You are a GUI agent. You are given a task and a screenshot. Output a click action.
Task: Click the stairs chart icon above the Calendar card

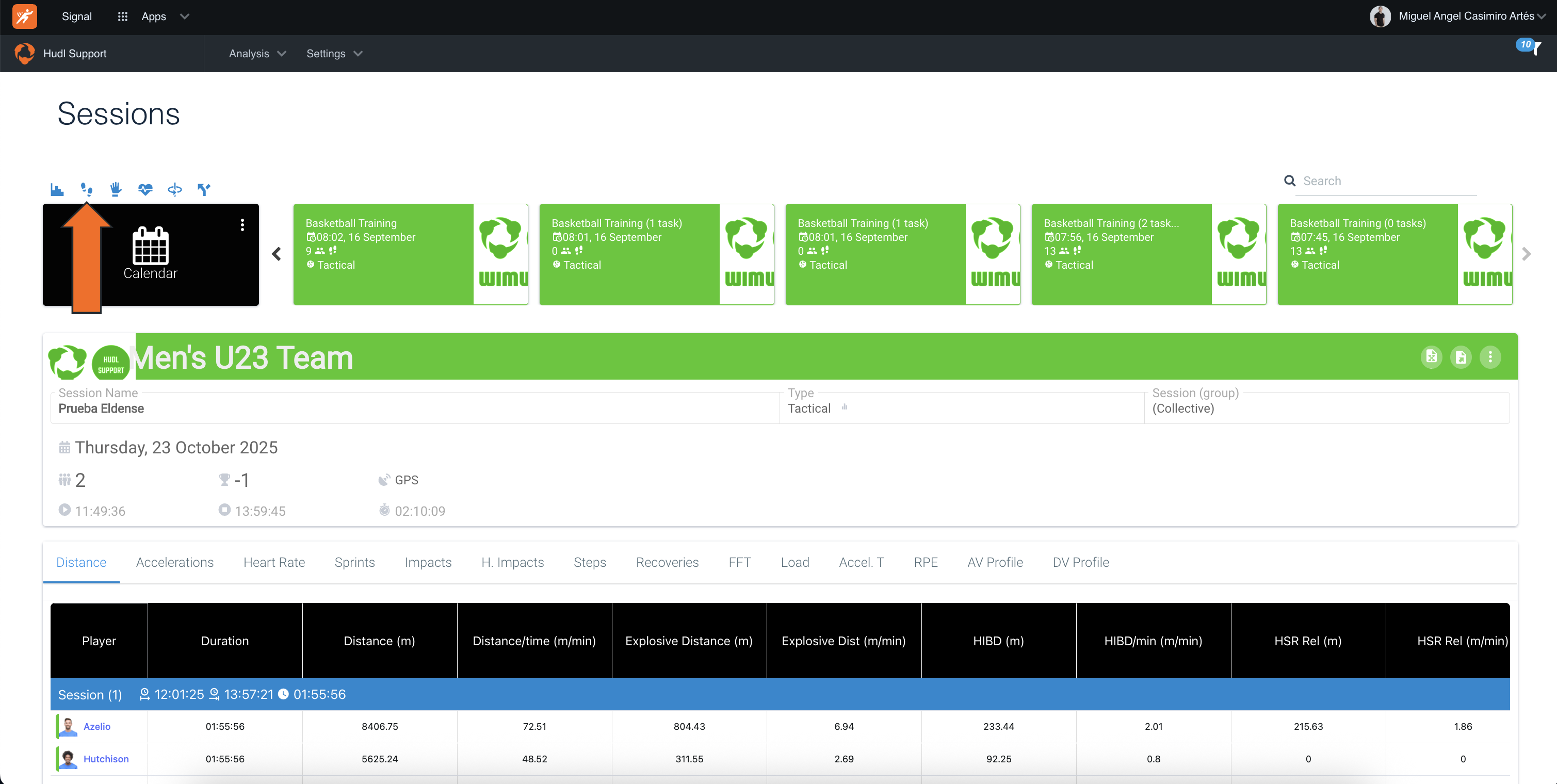(x=57, y=190)
